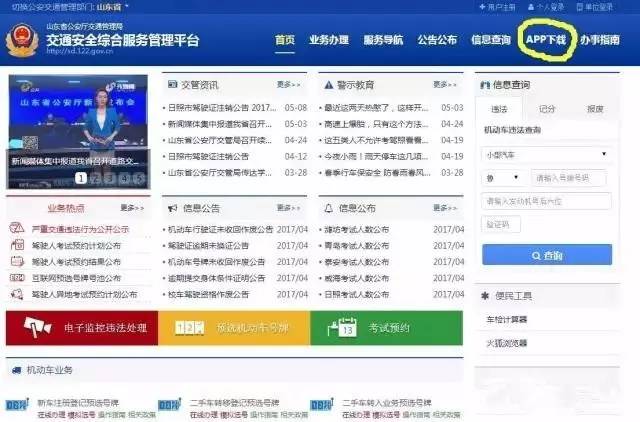Click 更多 link in 信息公布 section
Image resolution: width=640 pixels, height=422 pixels.
click(445, 208)
